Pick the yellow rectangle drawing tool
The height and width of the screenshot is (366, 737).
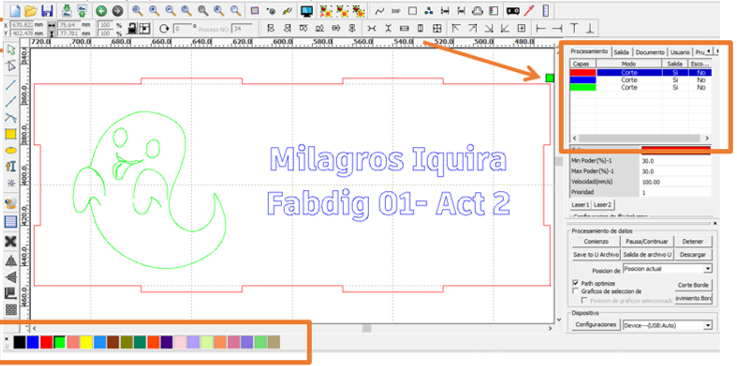pyautogui.click(x=11, y=134)
